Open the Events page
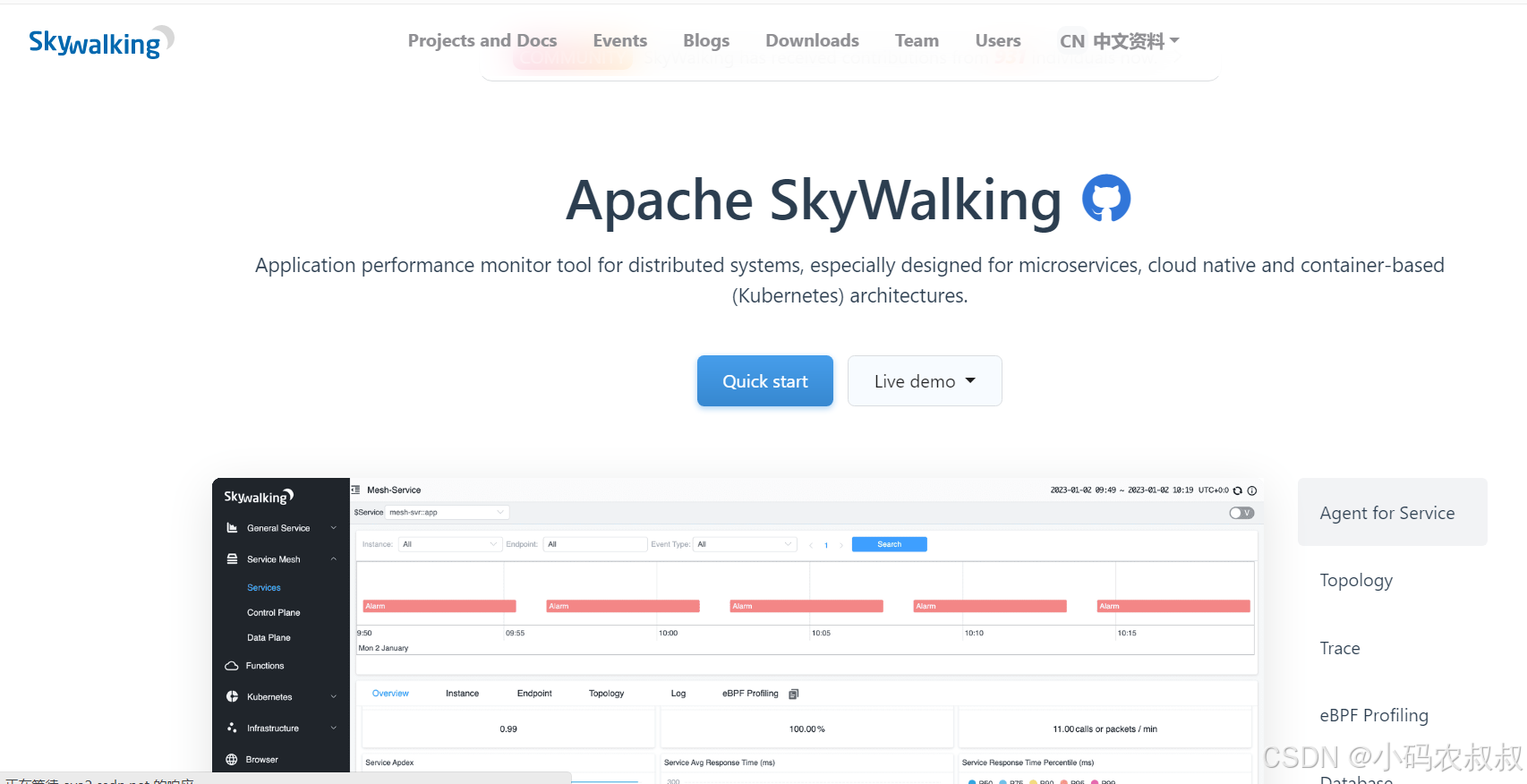Viewport: 1527px width, 784px height. tap(619, 40)
